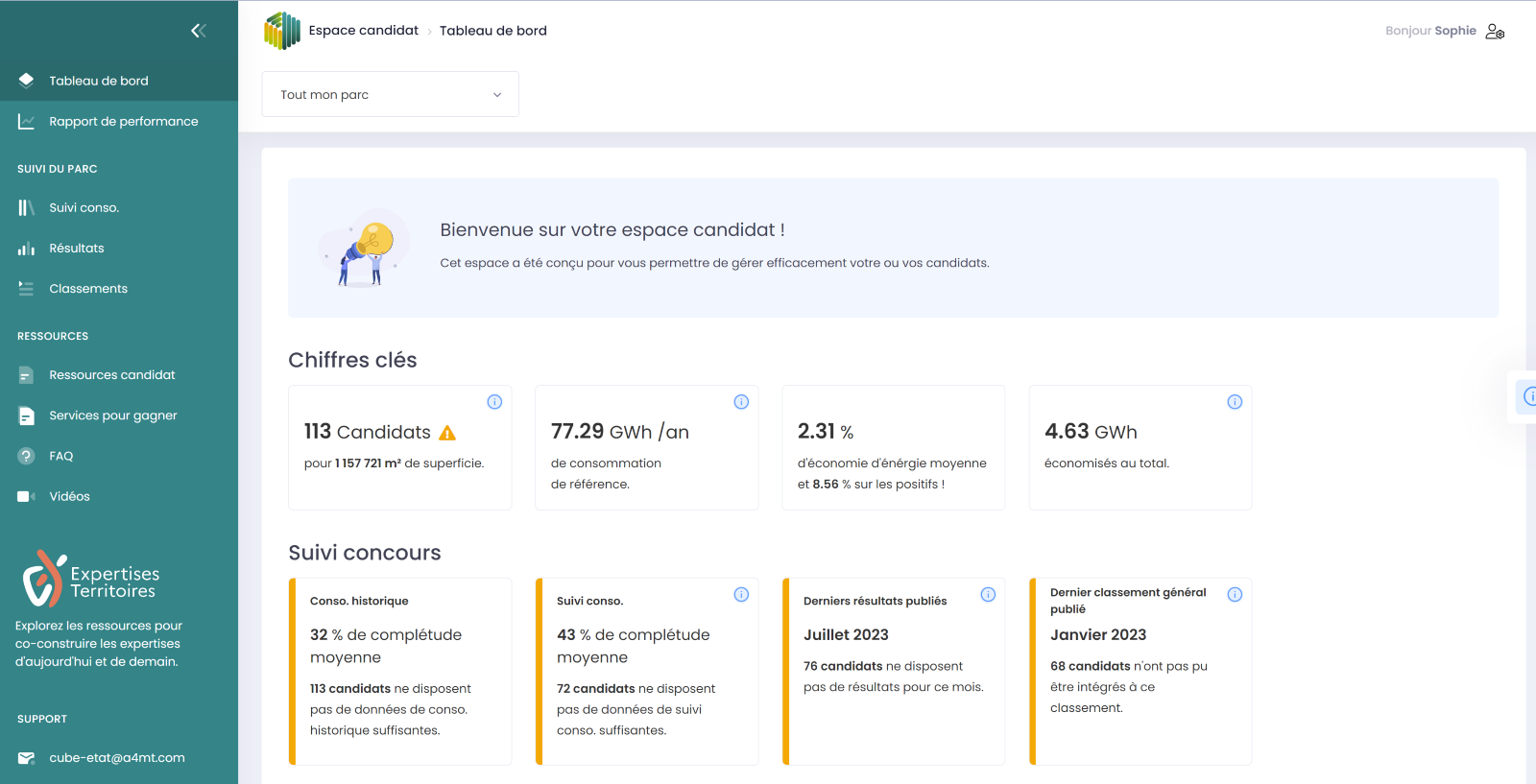Open FAQ in the sidebar

[119, 456]
